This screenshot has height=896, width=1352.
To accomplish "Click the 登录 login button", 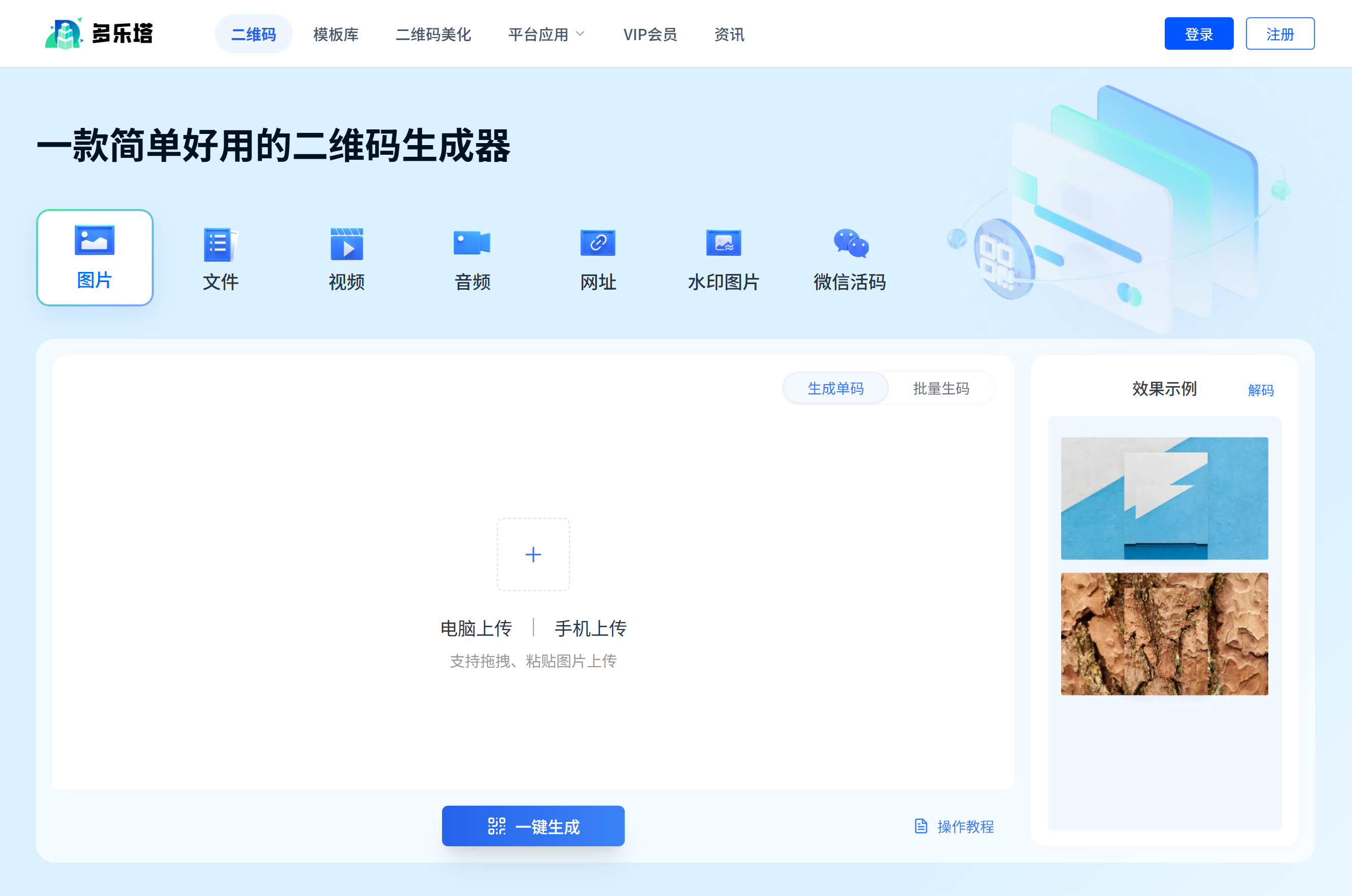I will [x=1198, y=35].
